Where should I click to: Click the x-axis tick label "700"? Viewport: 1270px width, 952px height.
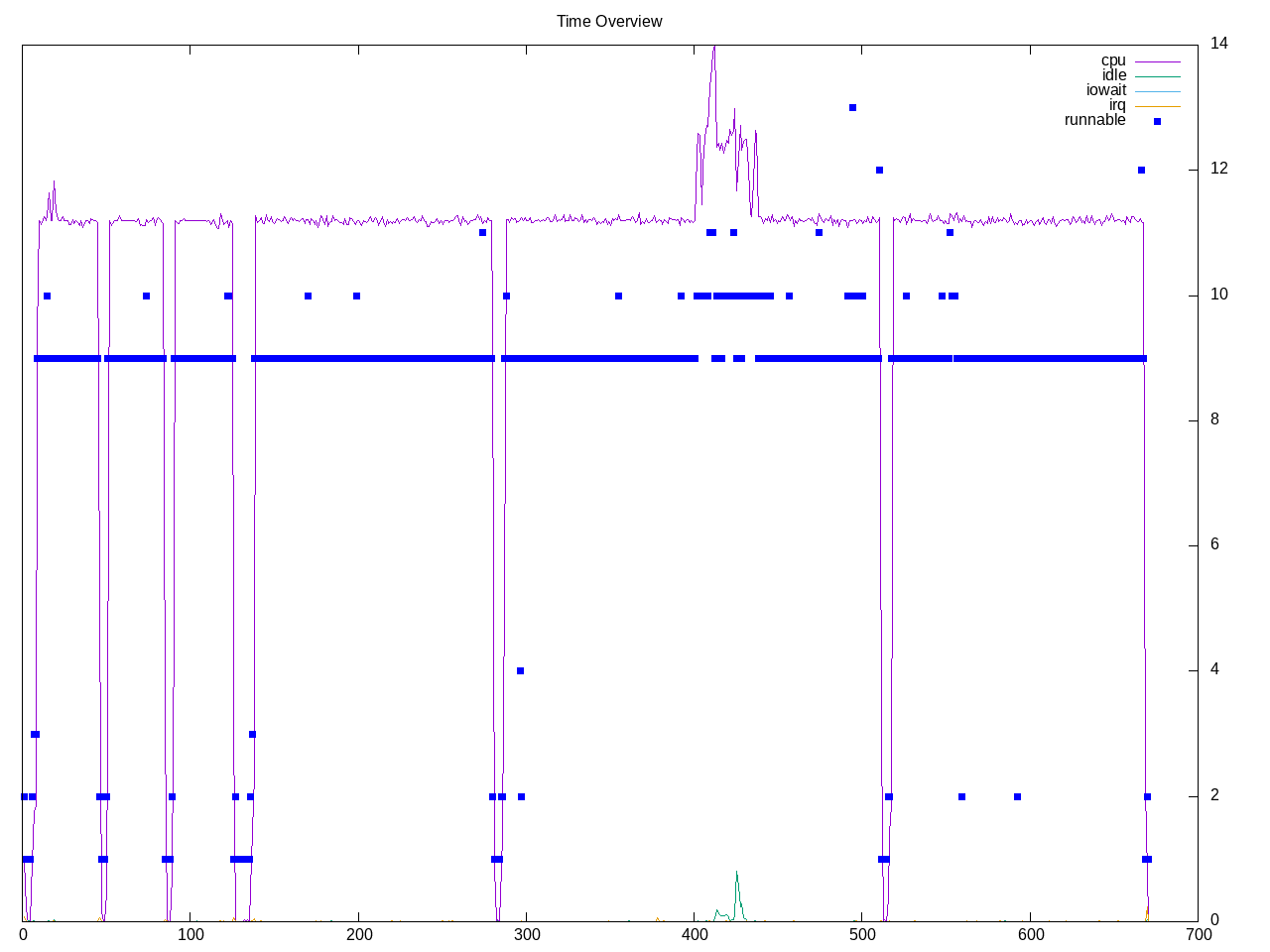(x=1199, y=934)
